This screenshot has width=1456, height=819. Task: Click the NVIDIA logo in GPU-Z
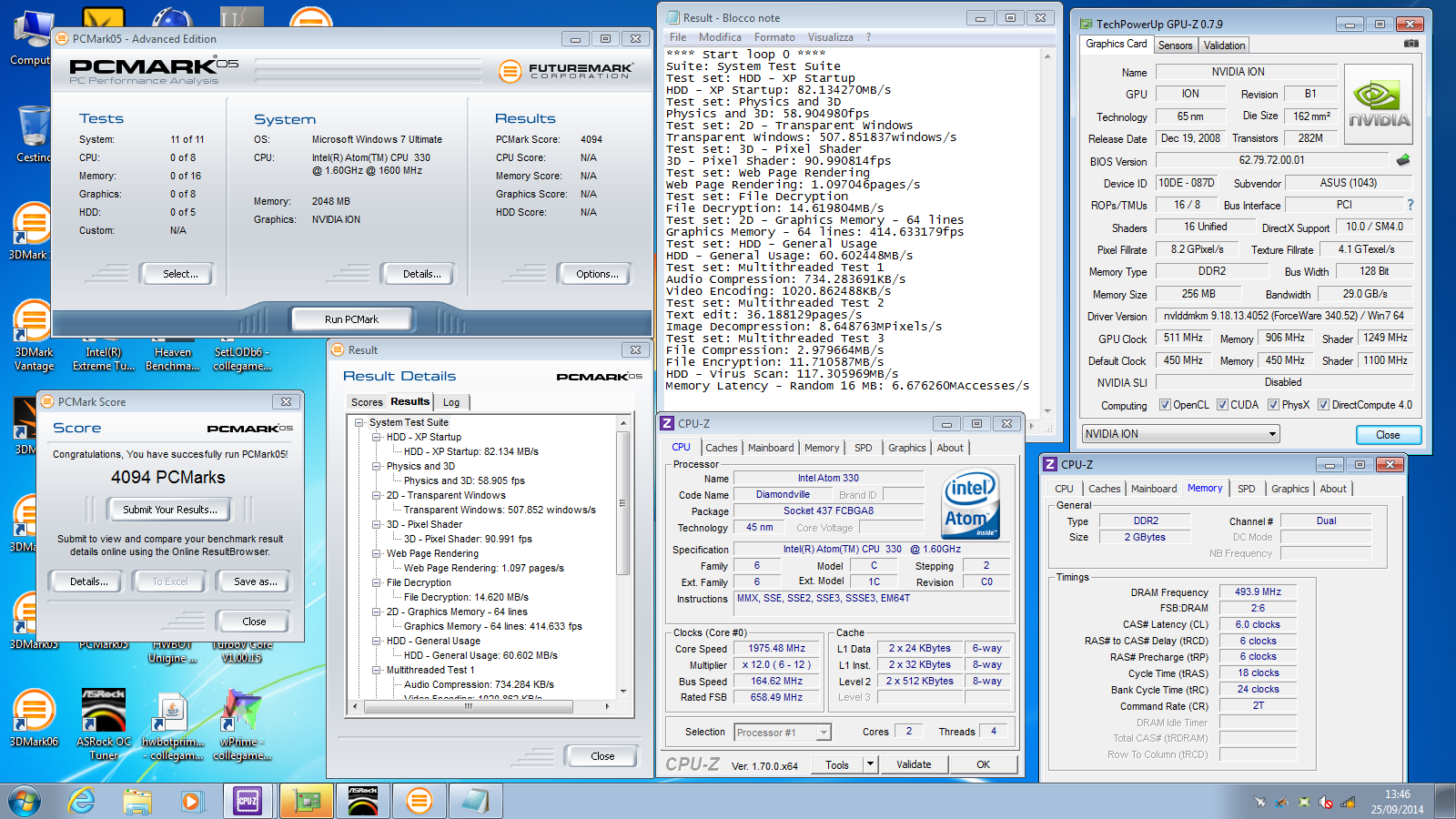[1379, 105]
